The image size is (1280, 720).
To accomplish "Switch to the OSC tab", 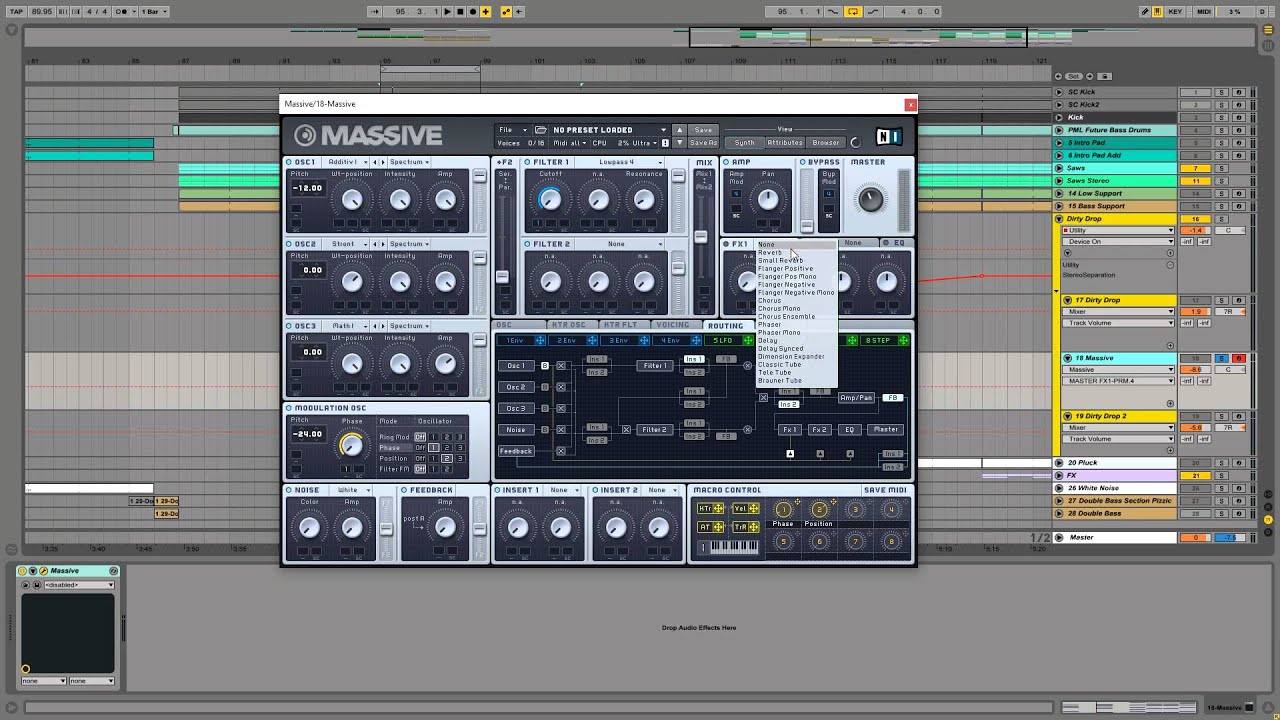I will point(519,325).
